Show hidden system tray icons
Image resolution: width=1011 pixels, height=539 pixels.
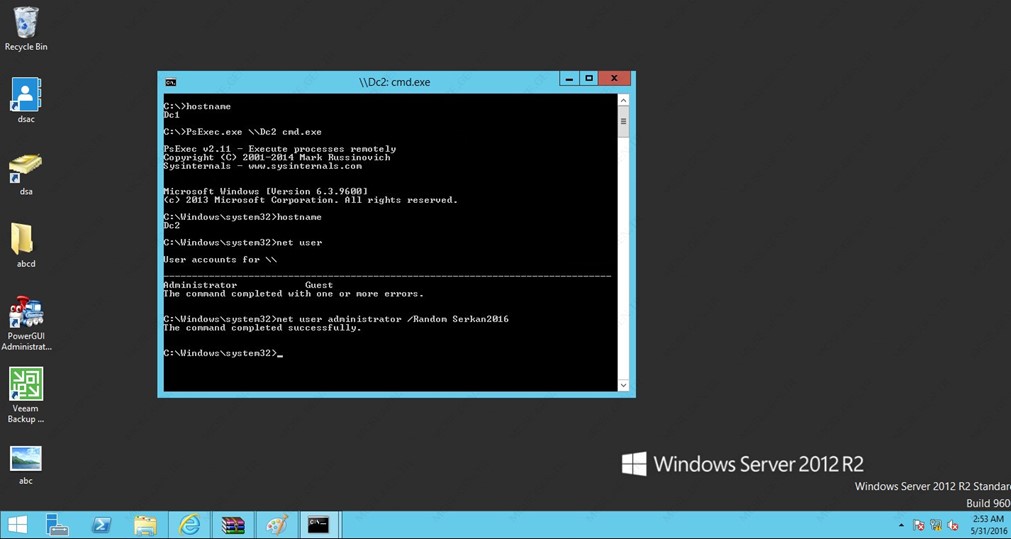(x=901, y=525)
